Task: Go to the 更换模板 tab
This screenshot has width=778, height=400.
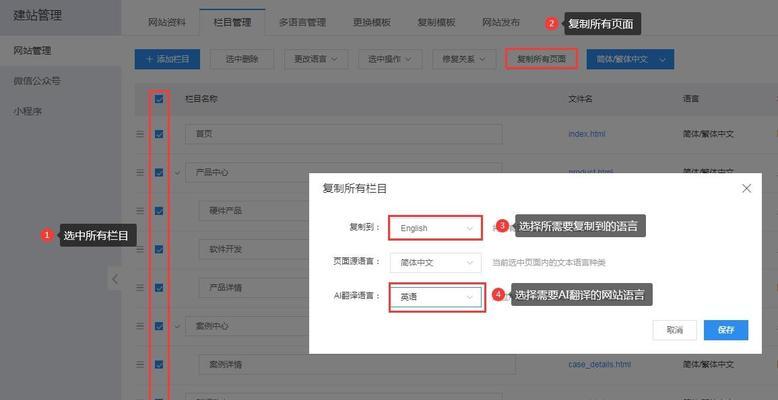Action: tap(372, 22)
